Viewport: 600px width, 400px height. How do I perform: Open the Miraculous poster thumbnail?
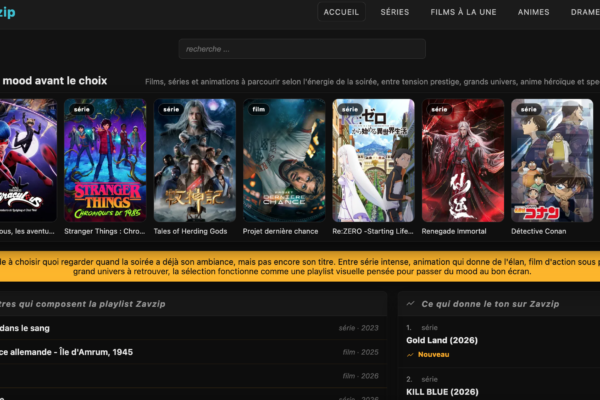(x=28, y=160)
